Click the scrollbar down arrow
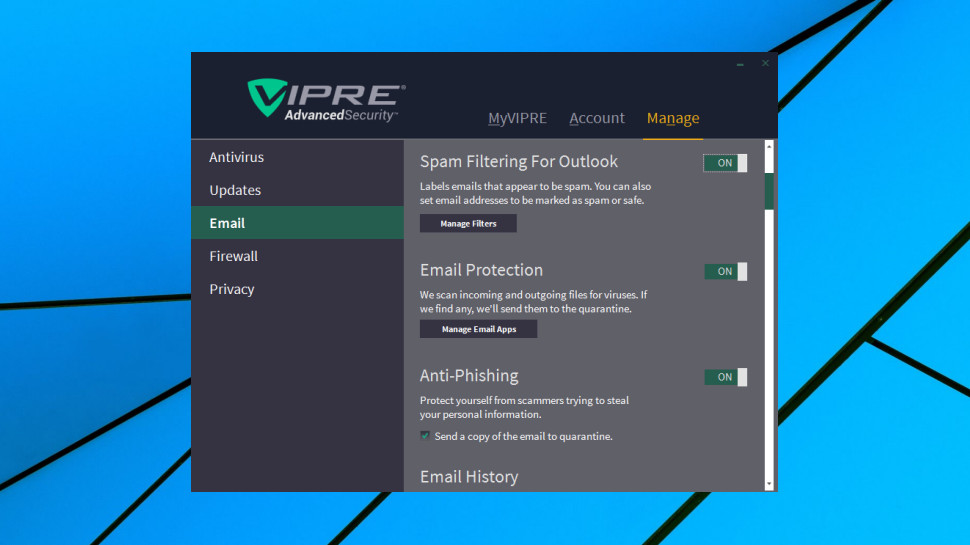This screenshot has height=545, width=970. coord(769,484)
